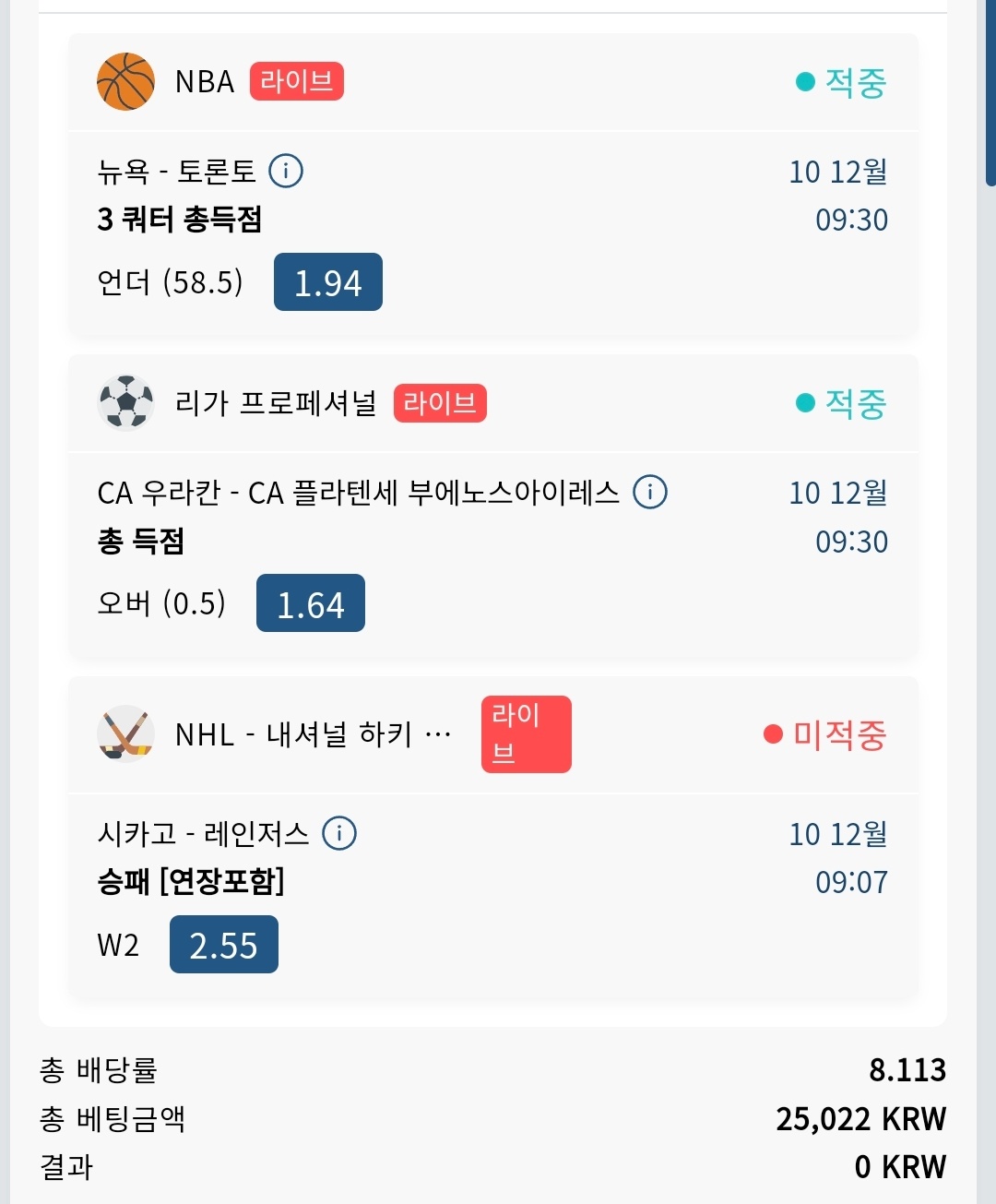This screenshot has width=996, height=1204.
Task: Click the 2.55 odds button
Action: click(223, 945)
